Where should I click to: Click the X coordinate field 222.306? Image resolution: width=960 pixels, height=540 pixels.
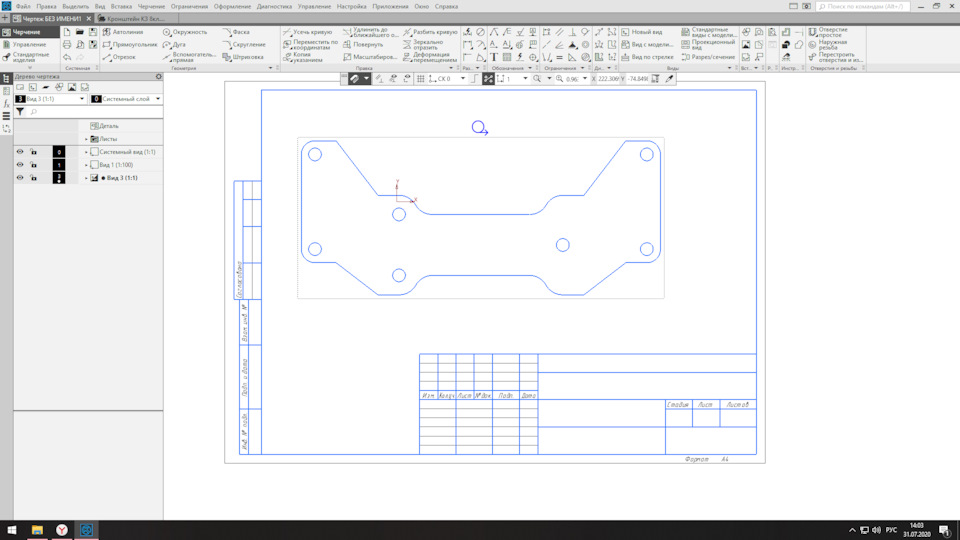[607, 79]
